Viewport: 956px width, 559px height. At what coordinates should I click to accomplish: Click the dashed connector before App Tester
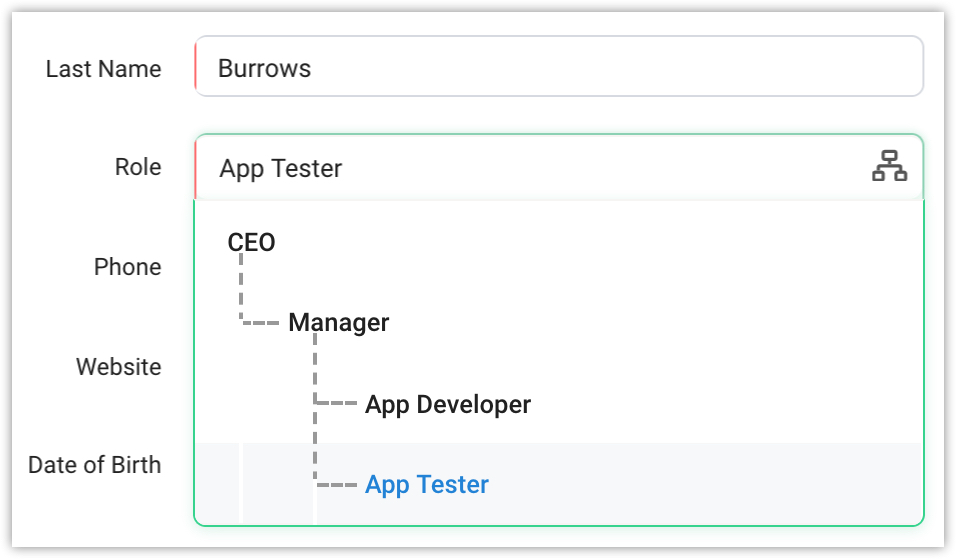(x=337, y=485)
